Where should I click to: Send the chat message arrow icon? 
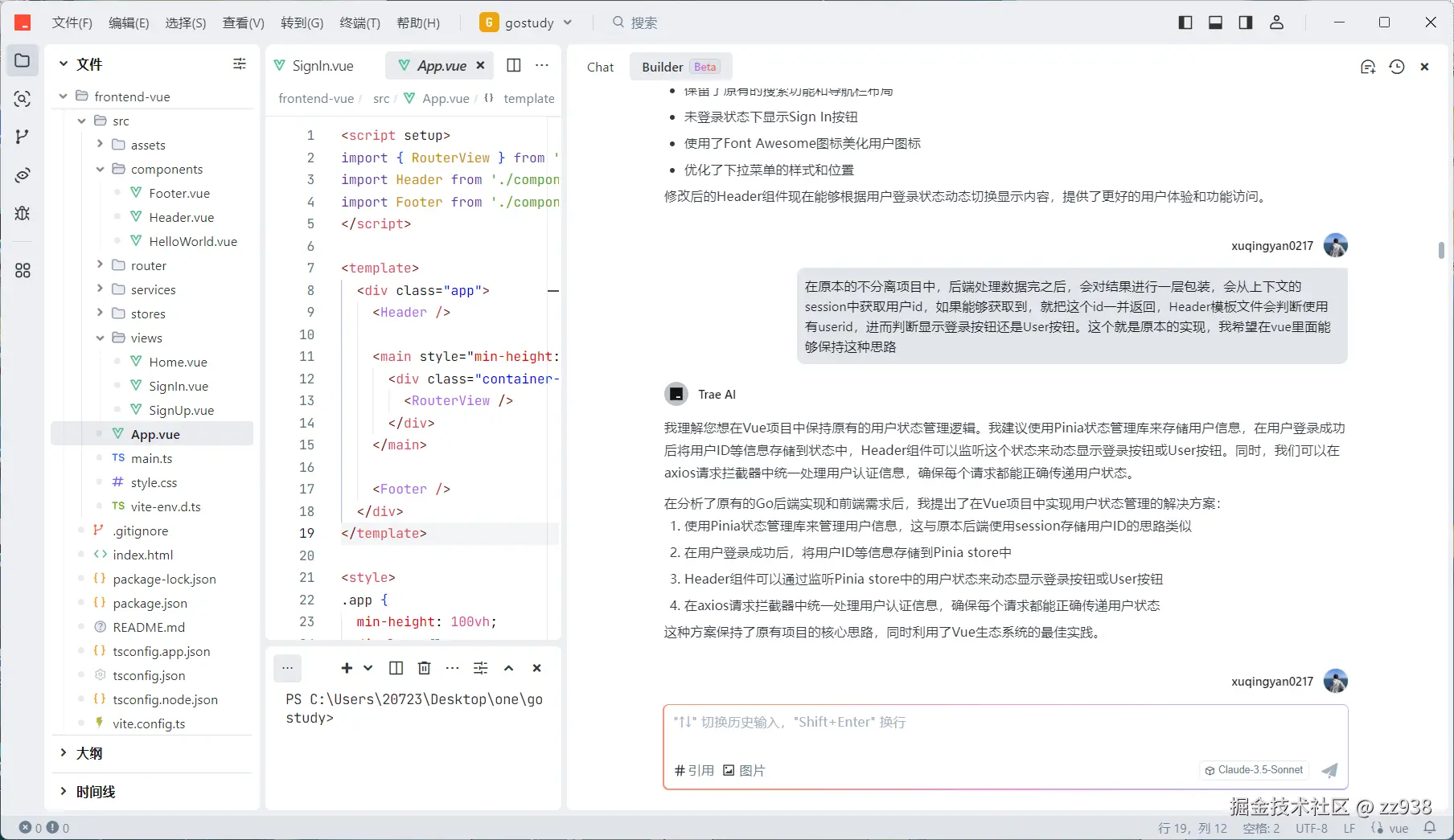coord(1330,770)
